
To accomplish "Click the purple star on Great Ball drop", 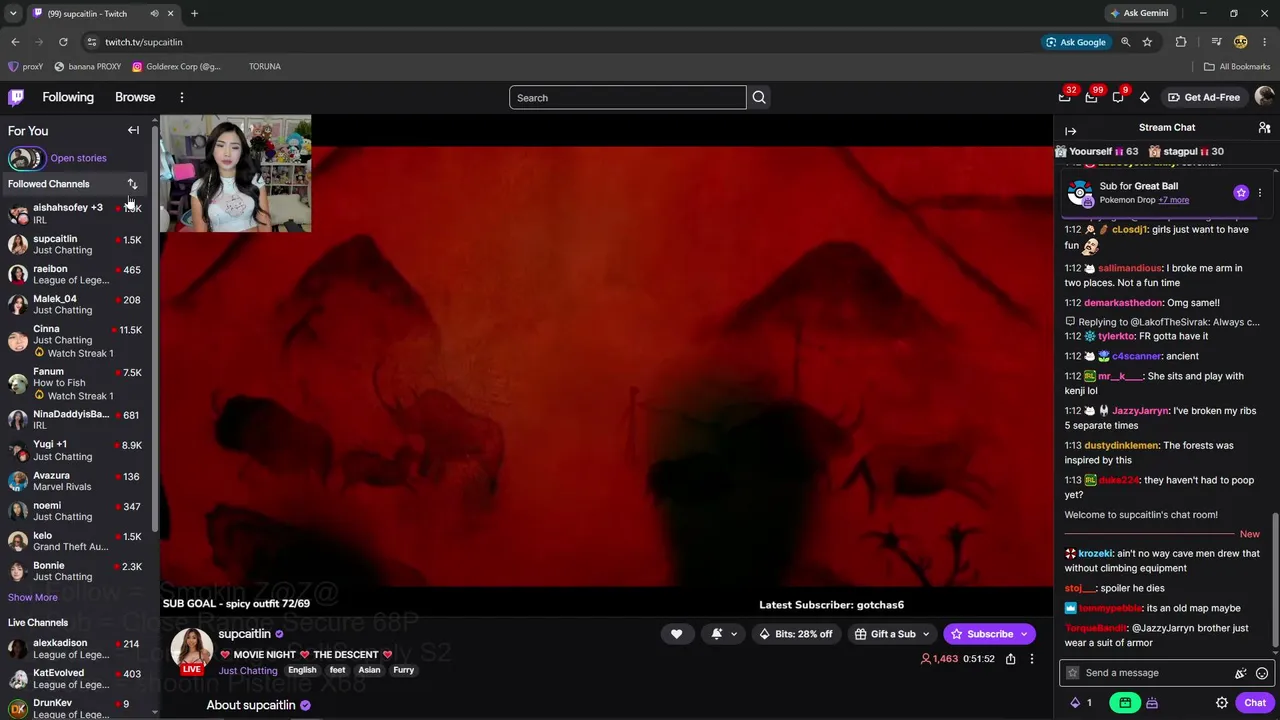I will (1241, 192).
